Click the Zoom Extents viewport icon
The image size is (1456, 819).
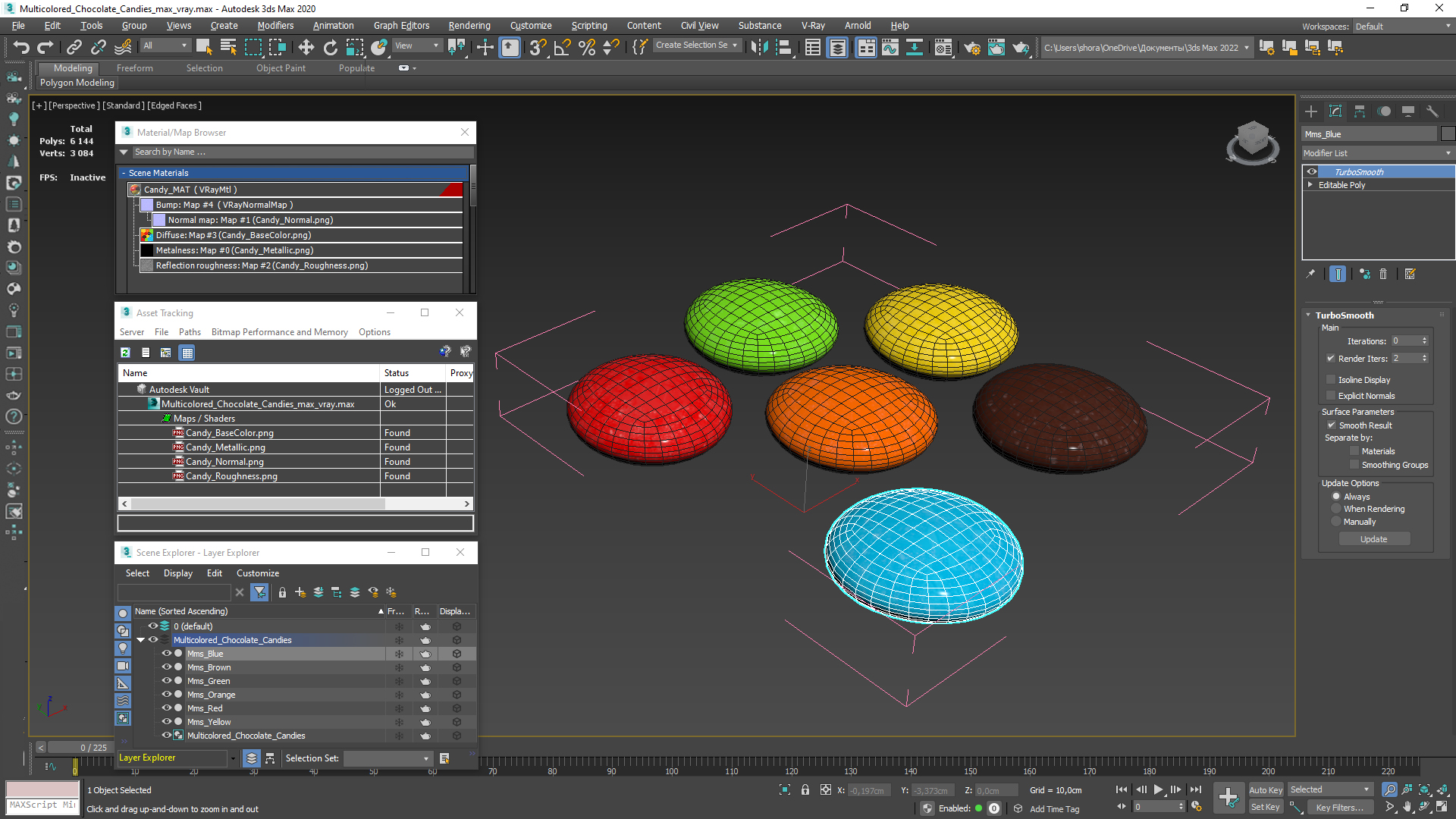(1426, 790)
